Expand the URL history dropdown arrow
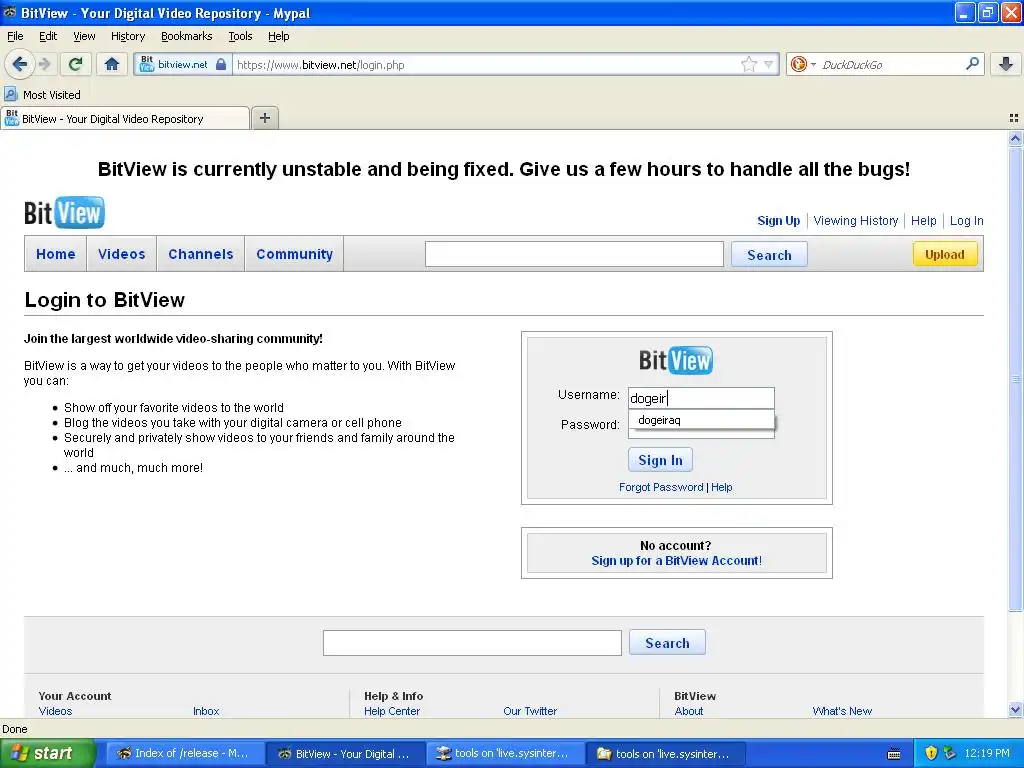The height and width of the screenshot is (768, 1024). click(x=769, y=65)
